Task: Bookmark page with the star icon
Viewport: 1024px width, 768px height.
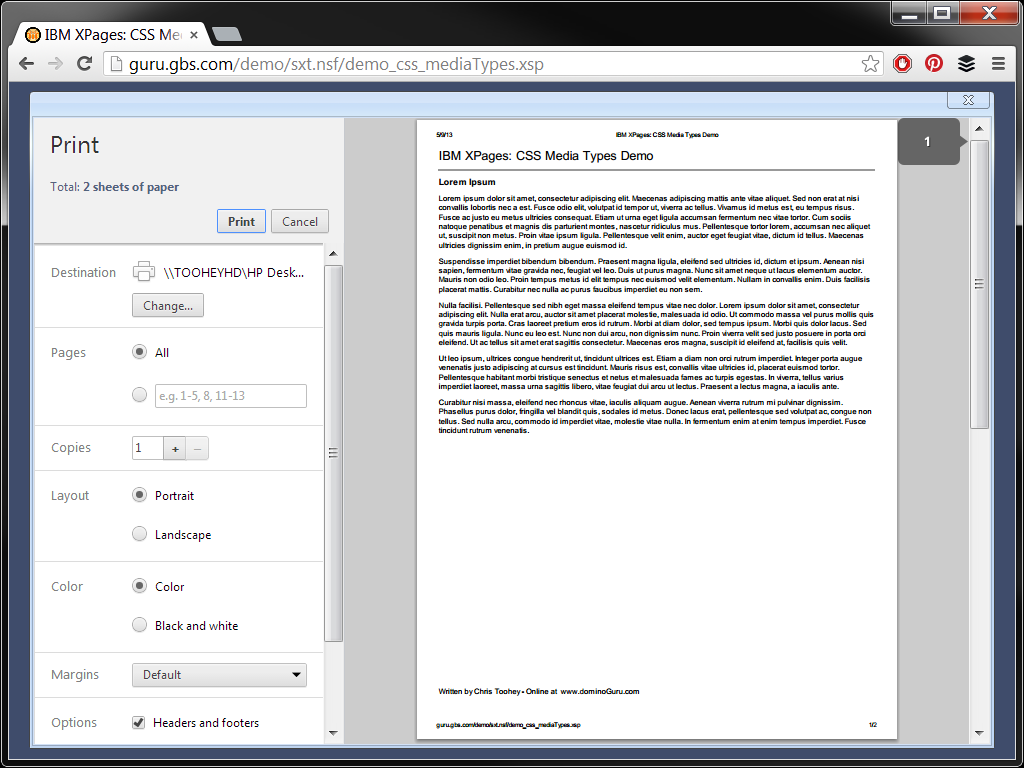Action: (x=870, y=64)
